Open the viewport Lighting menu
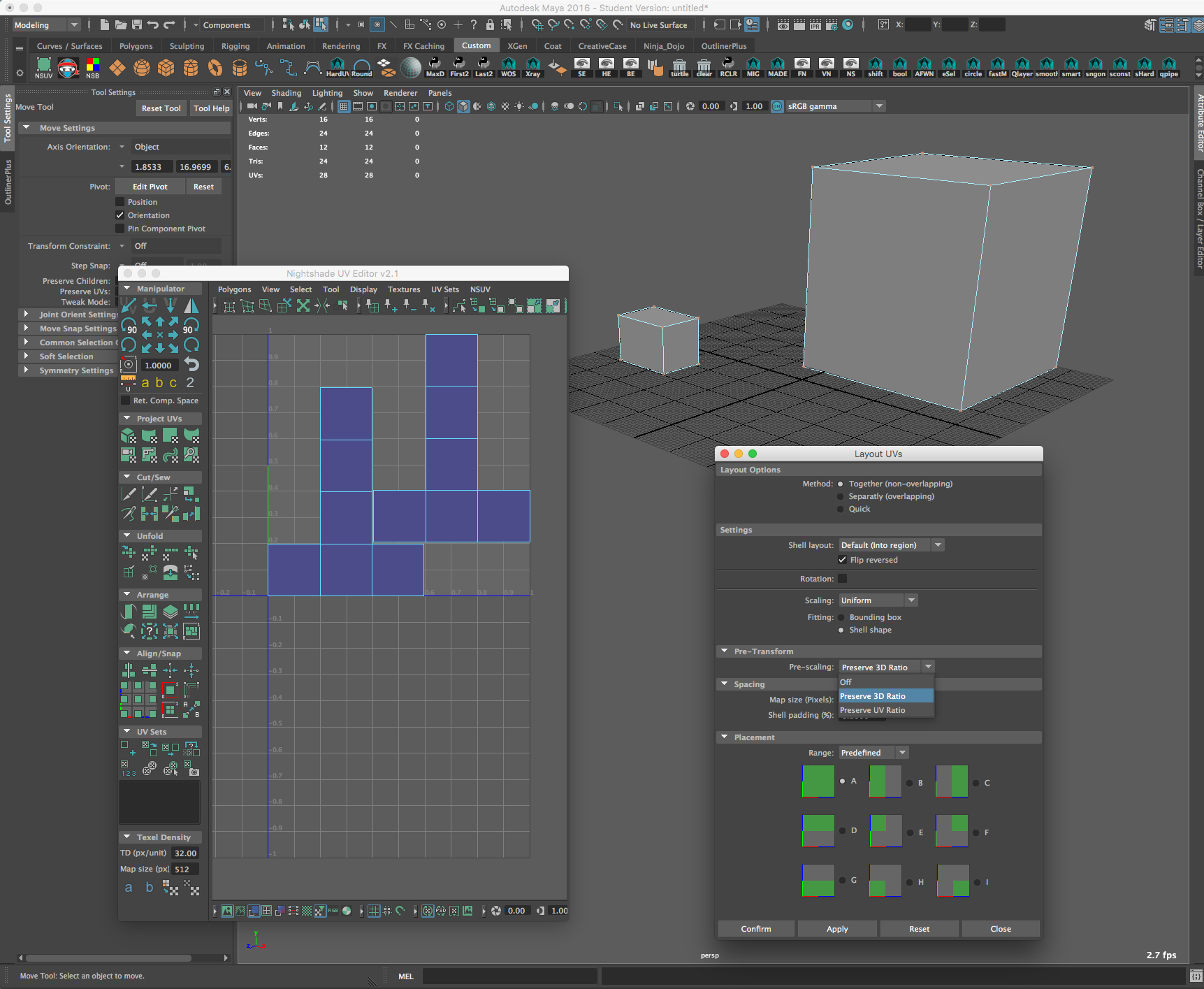The width and height of the screenshot is (1204, 989). pyautogui.click(x=327, y=93)
